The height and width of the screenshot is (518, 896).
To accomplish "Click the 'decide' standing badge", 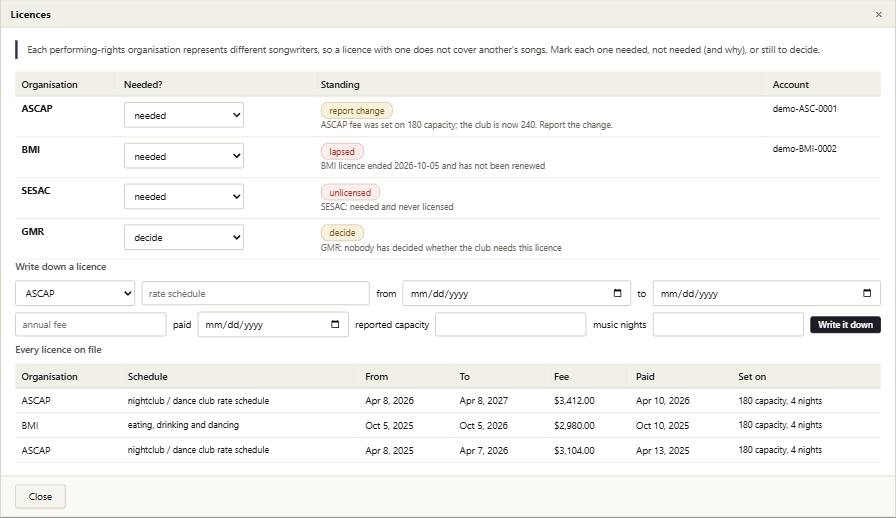I will 342,233.
